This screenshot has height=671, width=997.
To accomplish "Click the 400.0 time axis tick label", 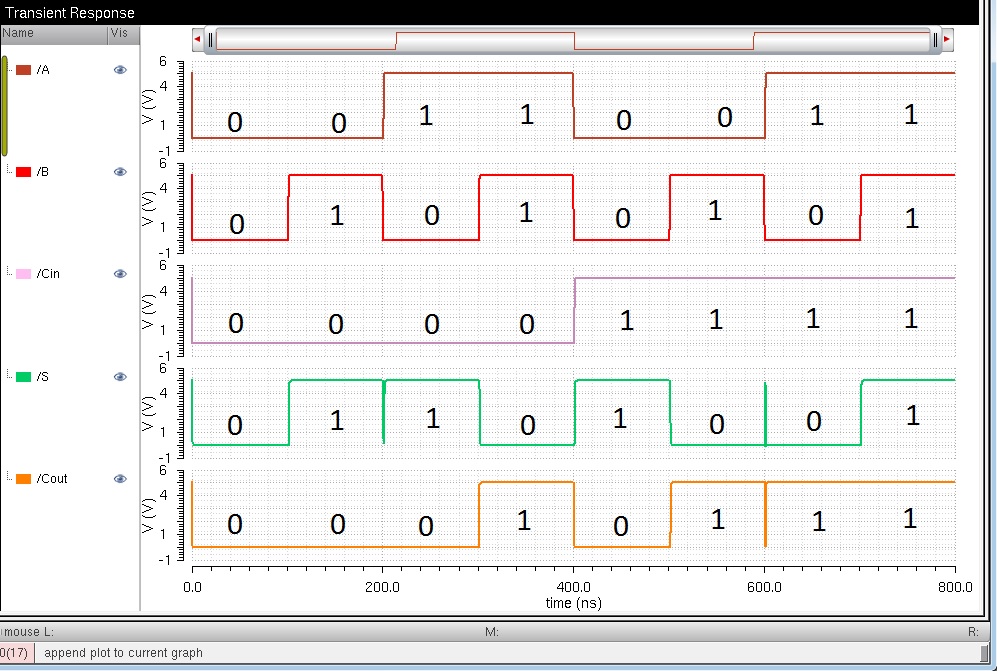I will tap(574, 587).
